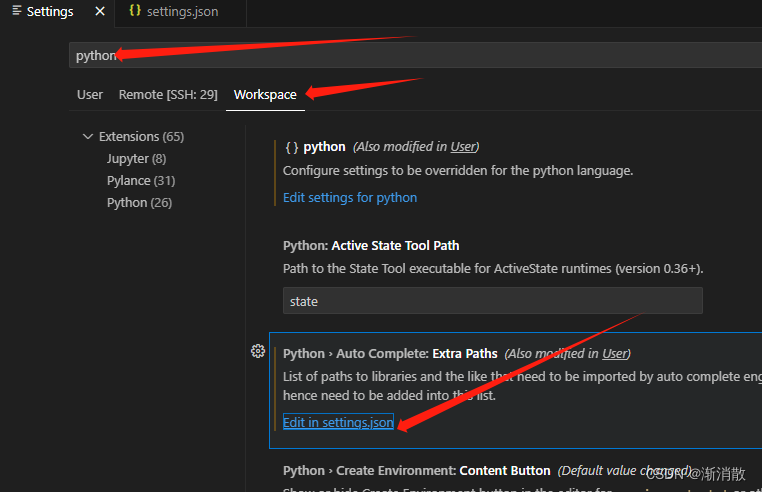The image size is (762, 492).
Task: Click the State Tool executable description text
Action: (x=493, y=268)
